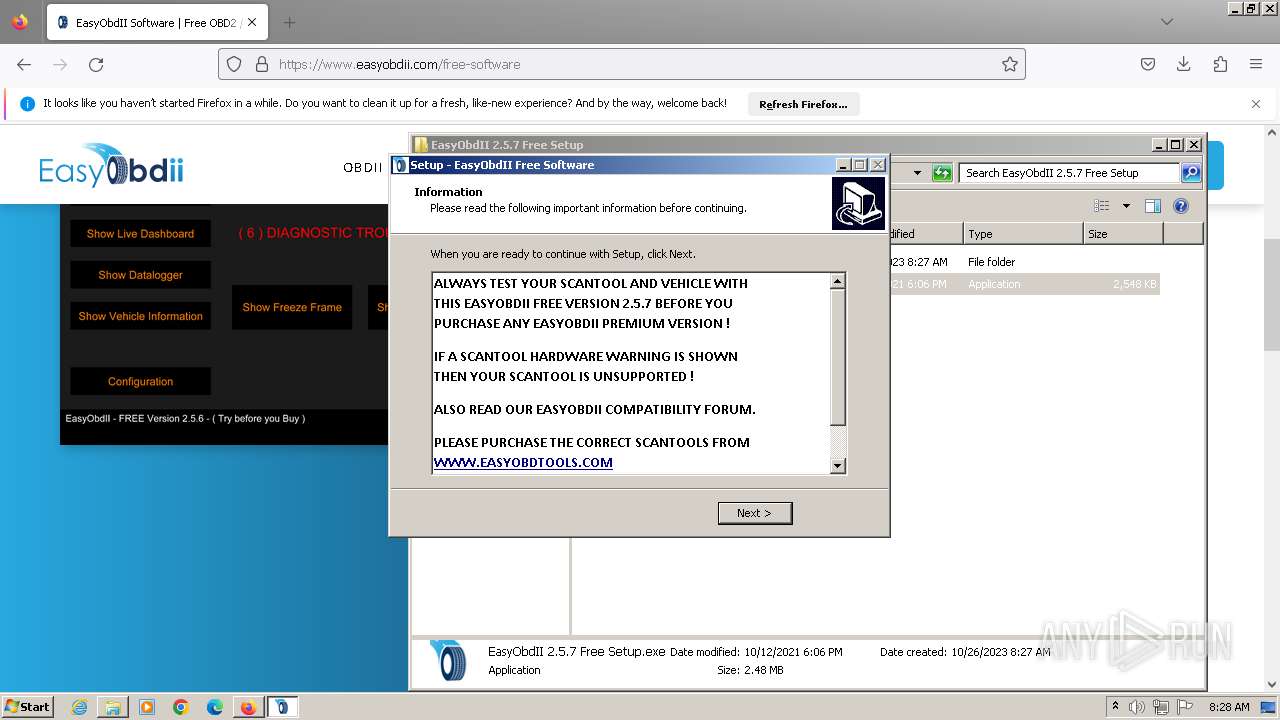
Task: Click the taskbar clock showing 8:28 AM
Action: [x=1229, y=706]
